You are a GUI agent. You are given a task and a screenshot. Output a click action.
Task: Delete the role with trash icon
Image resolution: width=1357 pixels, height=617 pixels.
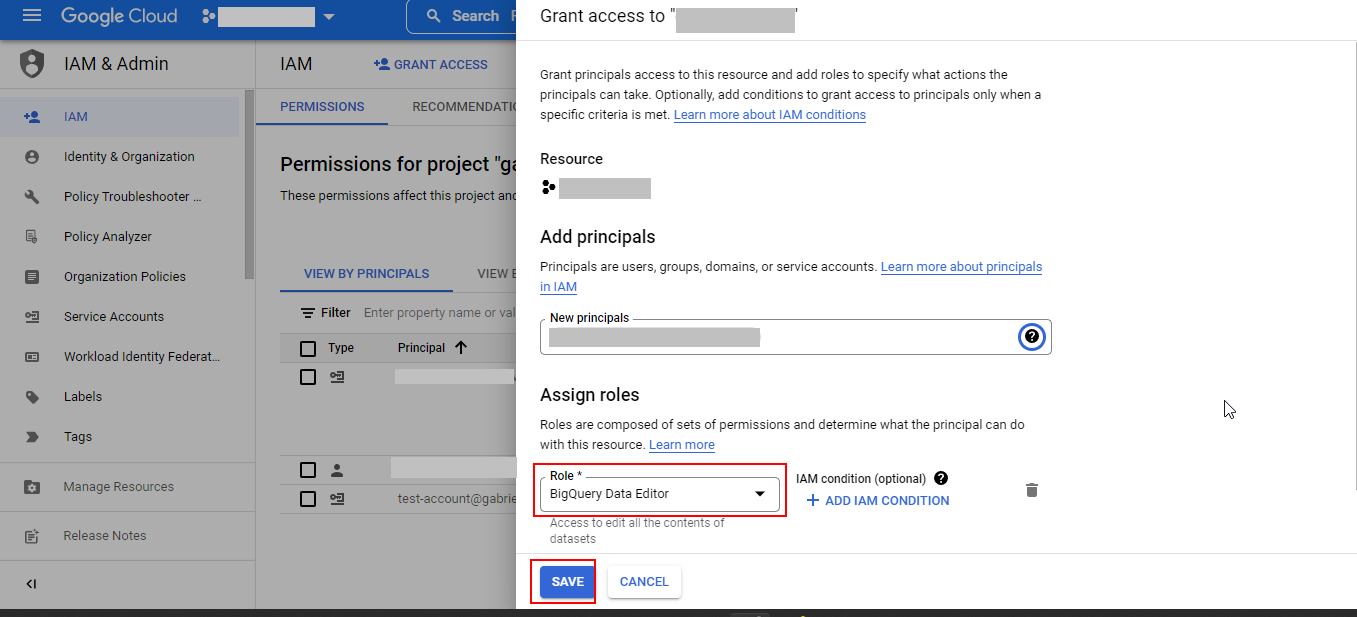point(1032,490)
